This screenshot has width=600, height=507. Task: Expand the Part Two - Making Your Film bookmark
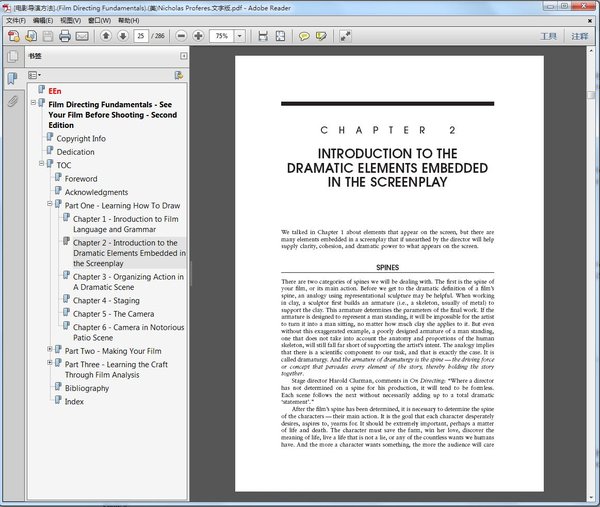49,349
